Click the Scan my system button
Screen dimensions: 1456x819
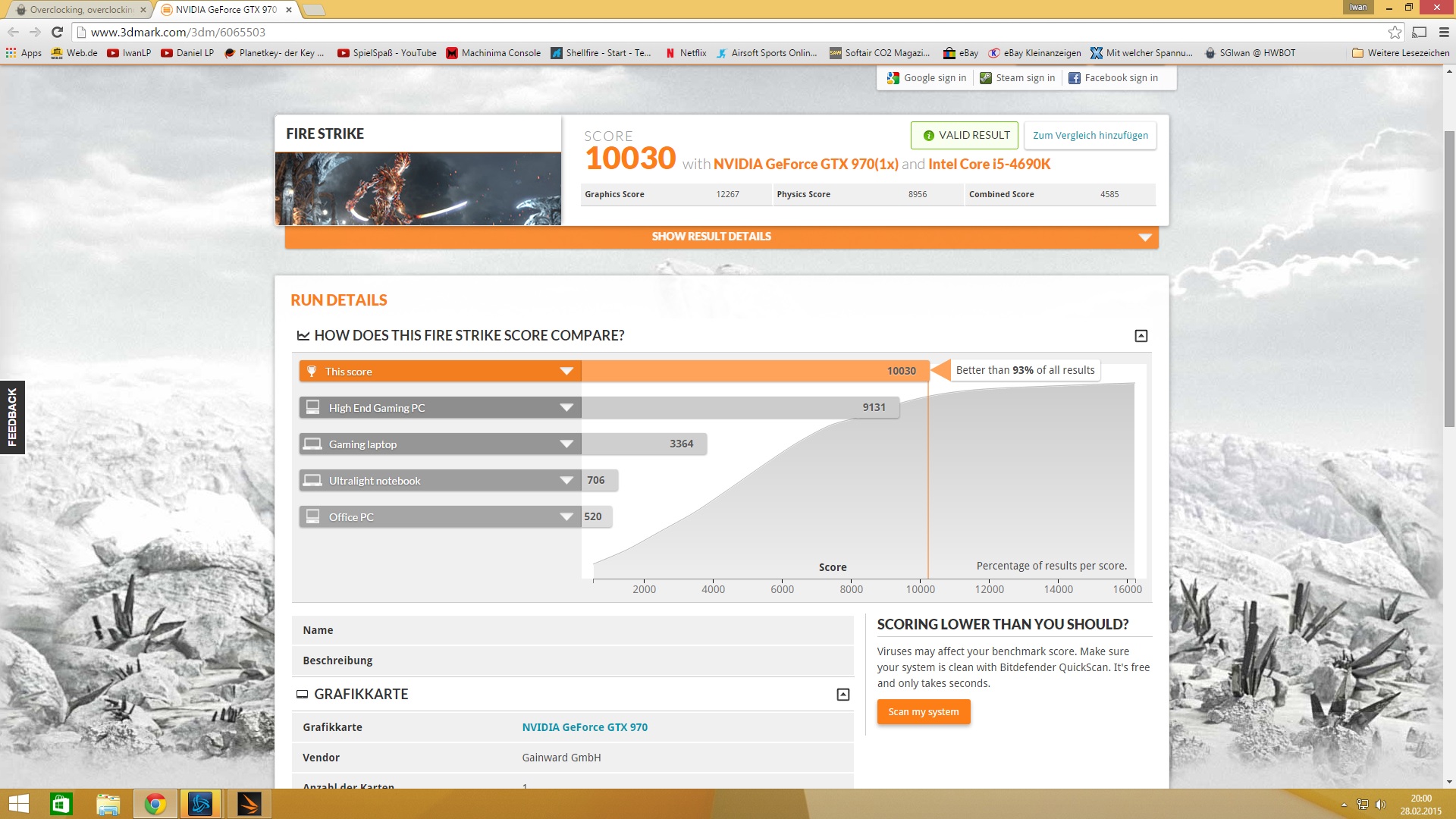pos(924,712)
